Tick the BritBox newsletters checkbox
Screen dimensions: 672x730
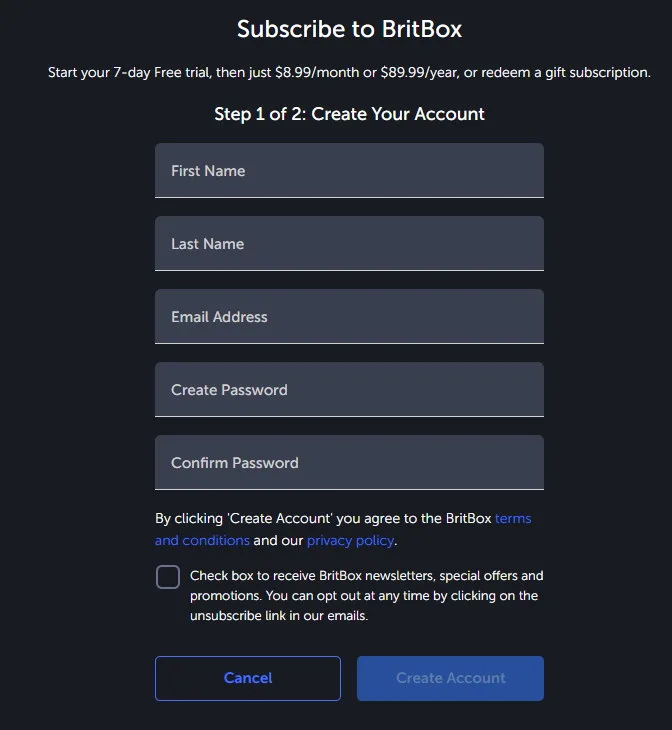[x=168, y=577]
